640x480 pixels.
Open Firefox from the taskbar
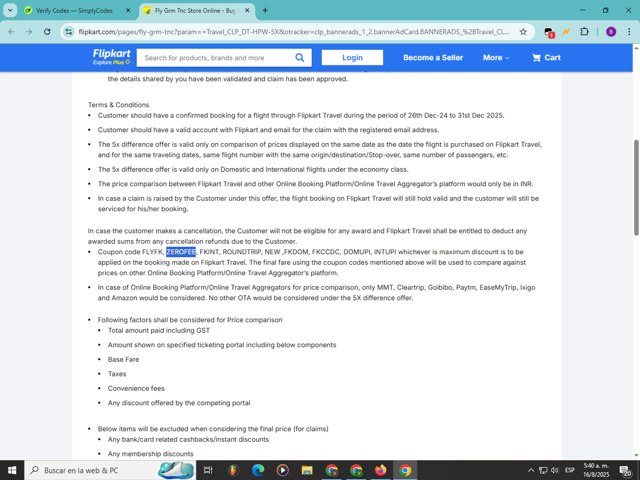(x=380, y=470)
